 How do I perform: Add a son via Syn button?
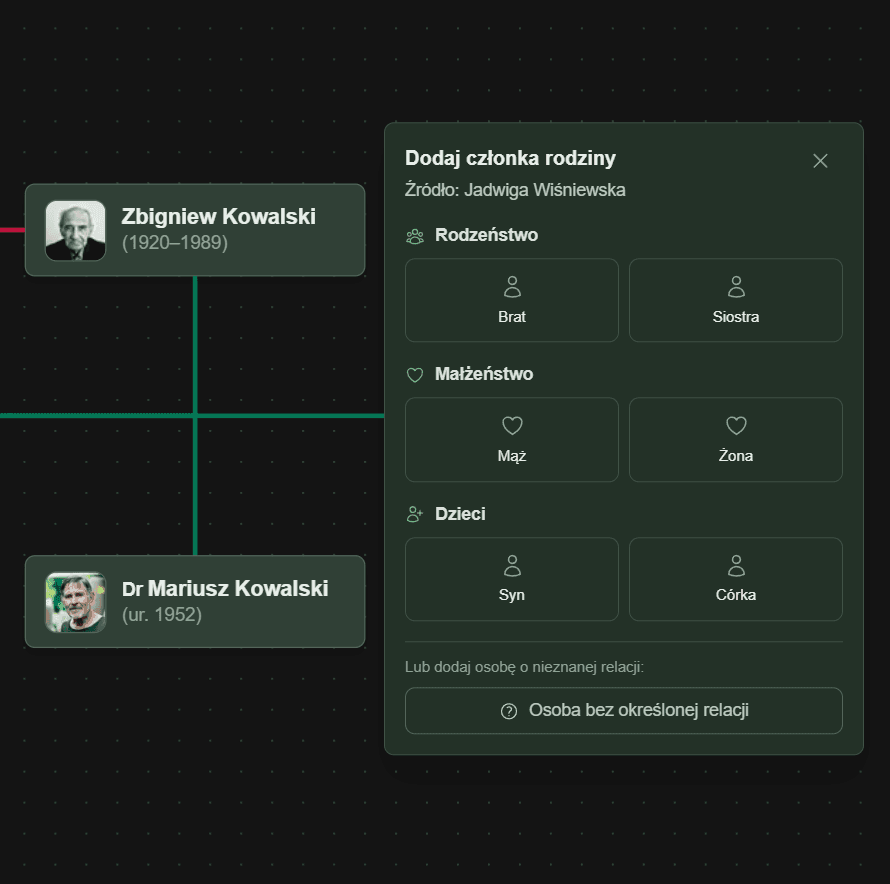[x=511, y=579]
